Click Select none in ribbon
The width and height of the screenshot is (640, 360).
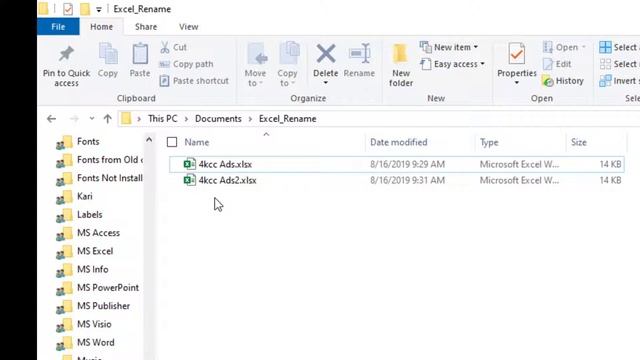619,64
